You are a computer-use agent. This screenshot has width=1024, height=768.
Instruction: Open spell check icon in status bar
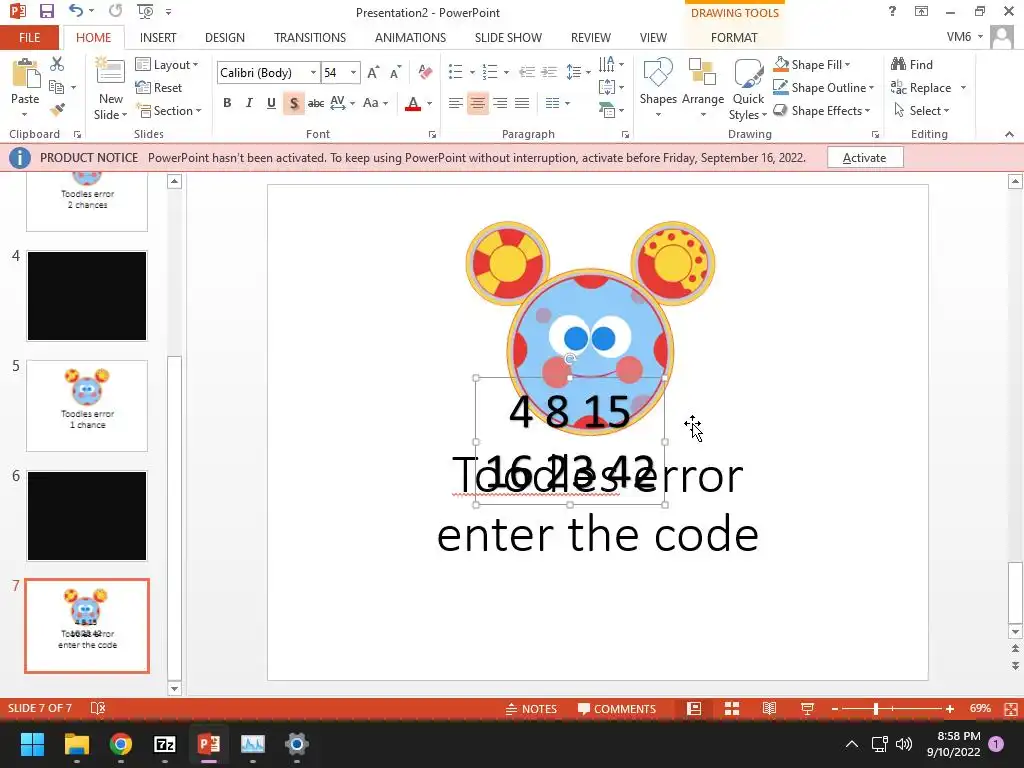(98, 708)
